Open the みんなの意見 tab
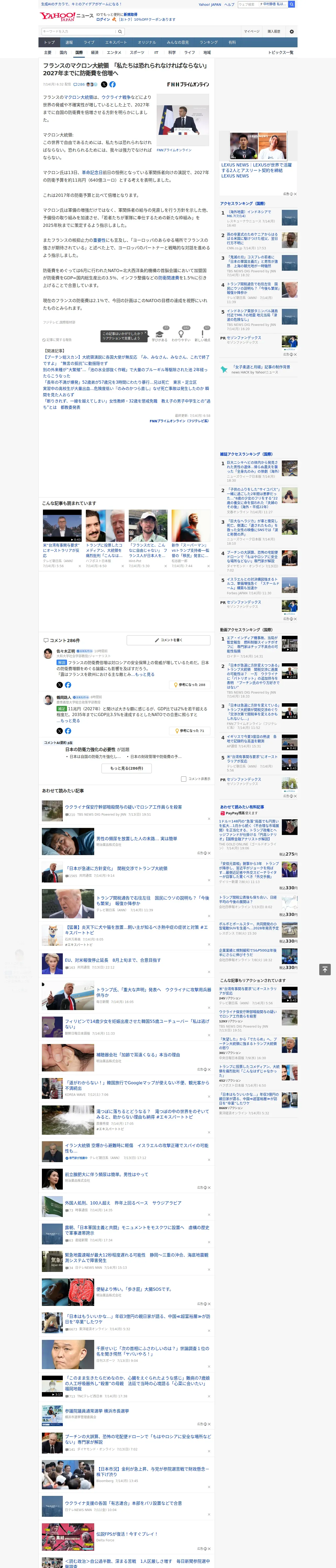 coord(177,43)
